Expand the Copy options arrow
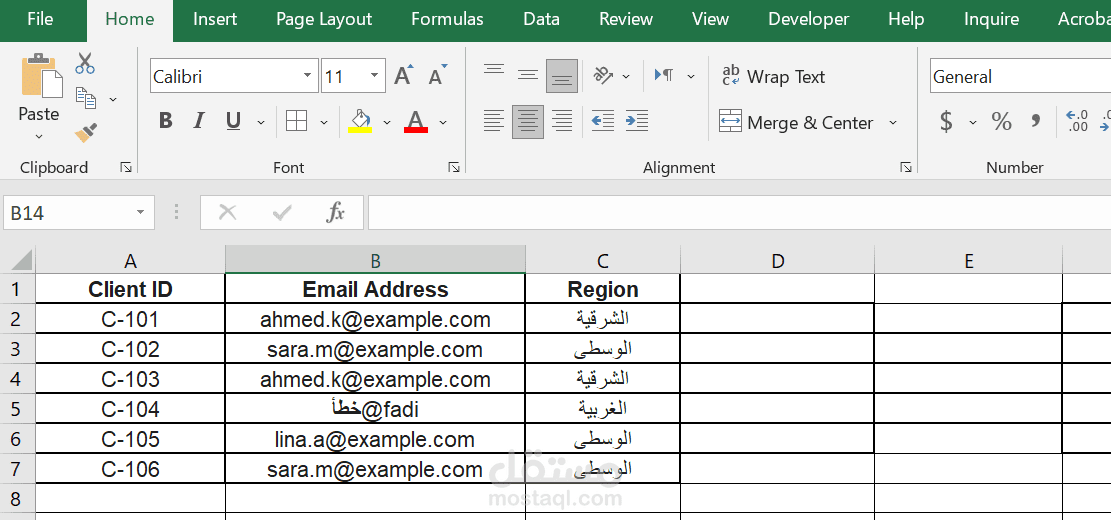1111x520 pixels. pyautogui.click(x=113, y=99)
